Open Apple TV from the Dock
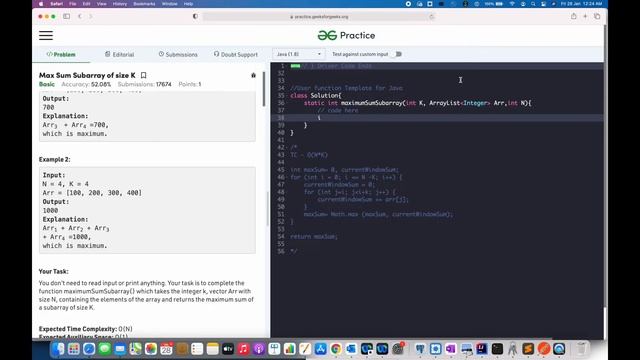Screen dimensions: 640x360 228,349
